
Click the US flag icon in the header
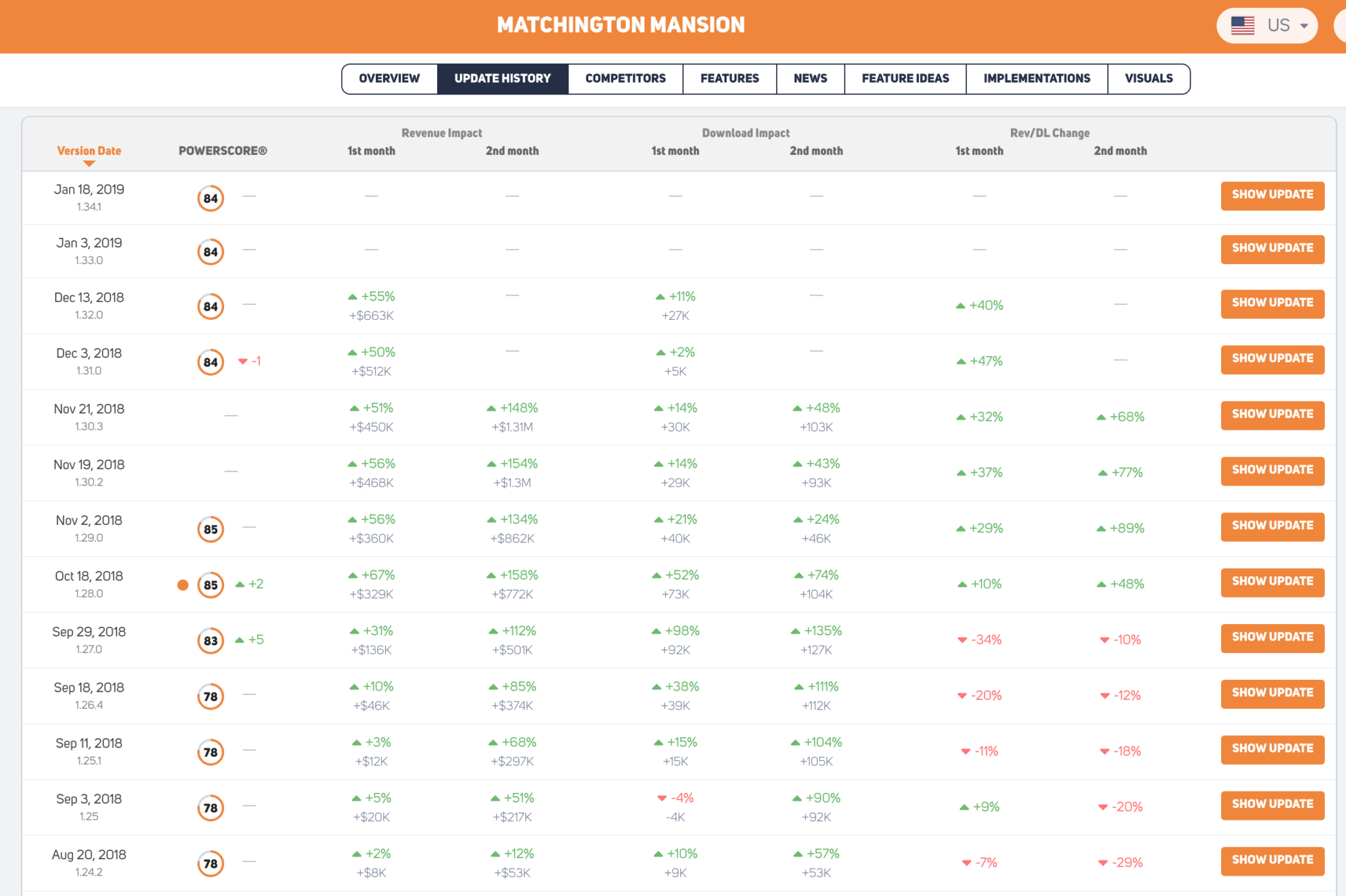1242,25
